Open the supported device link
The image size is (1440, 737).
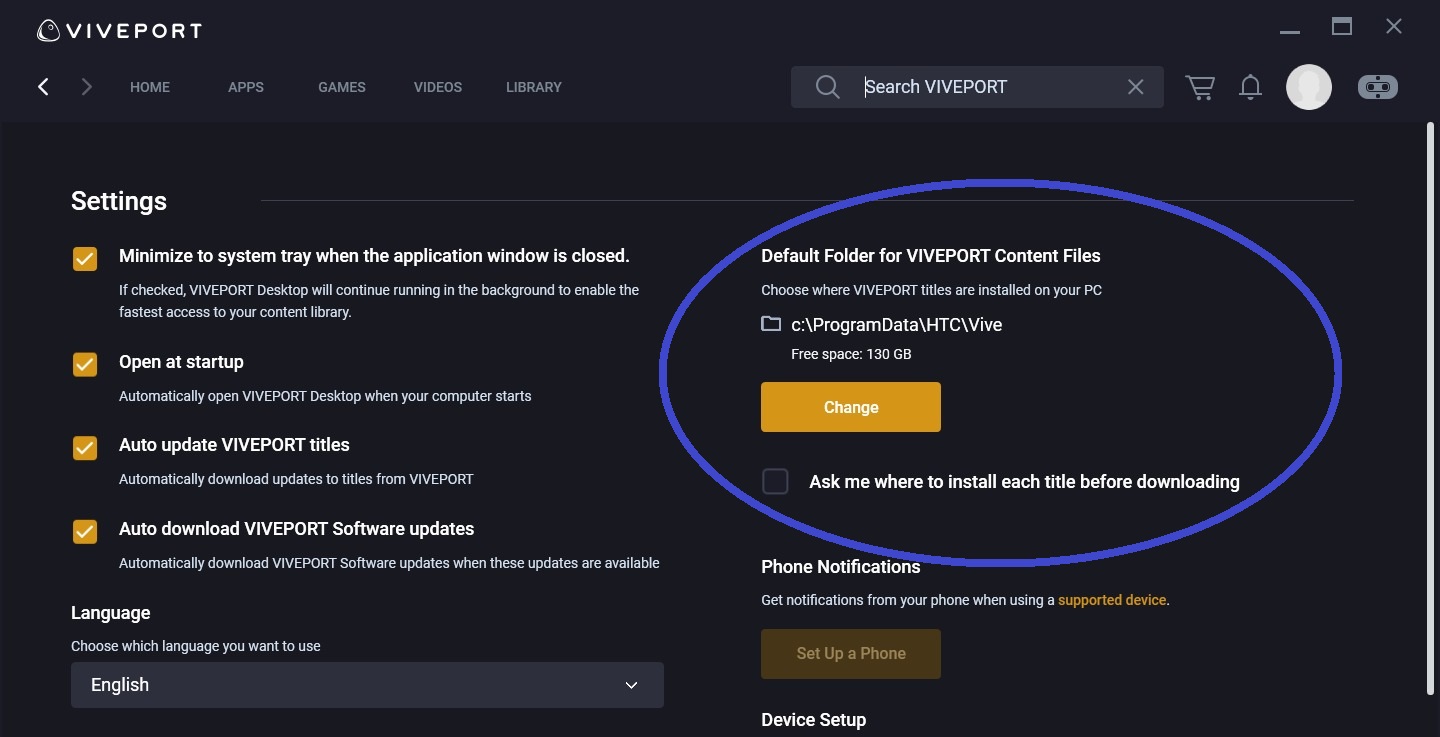pos(1112,600)
